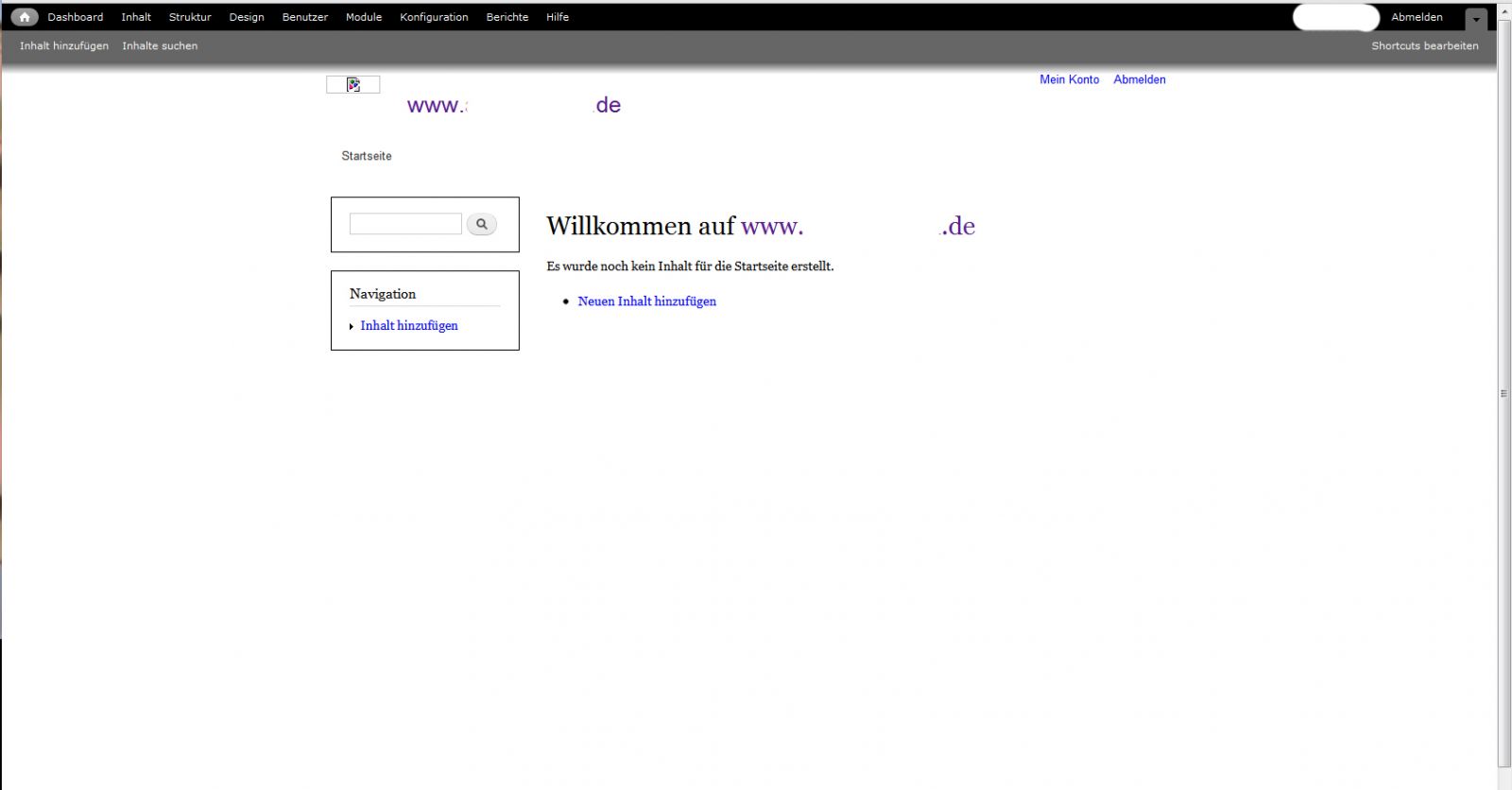Open the Hilfe menu
This screenshot has height=790, width=1512.
(x=558, y=17)
